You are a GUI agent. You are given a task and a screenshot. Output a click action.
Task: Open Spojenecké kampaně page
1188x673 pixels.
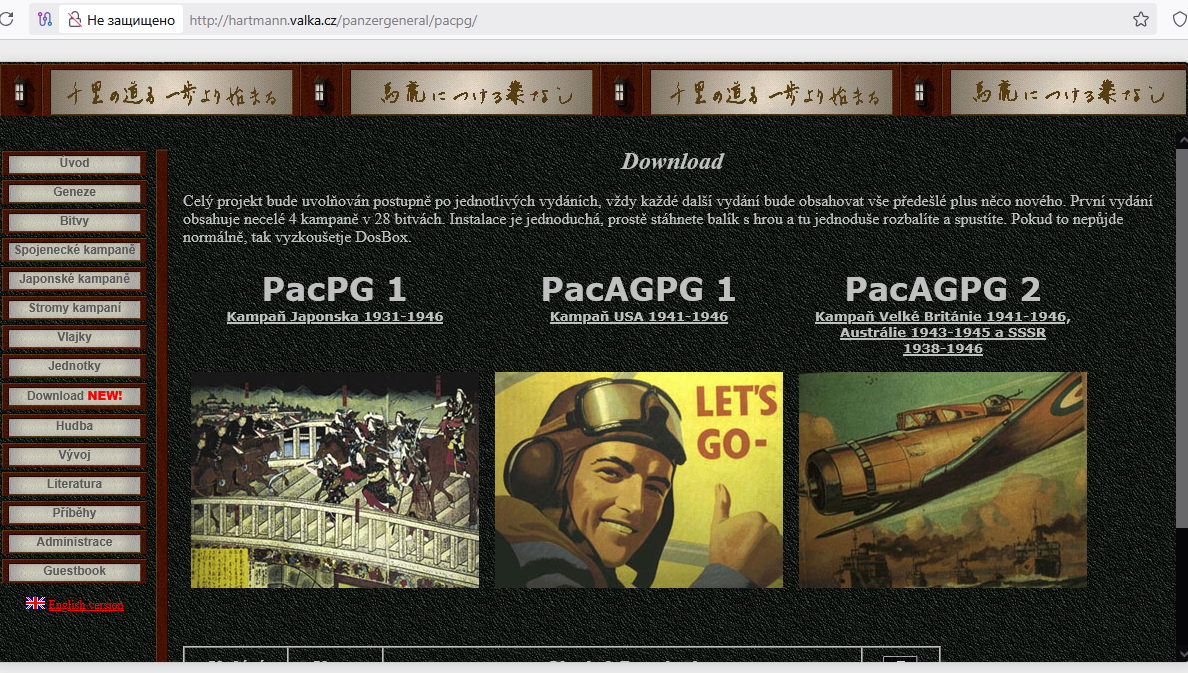point(74,250)
